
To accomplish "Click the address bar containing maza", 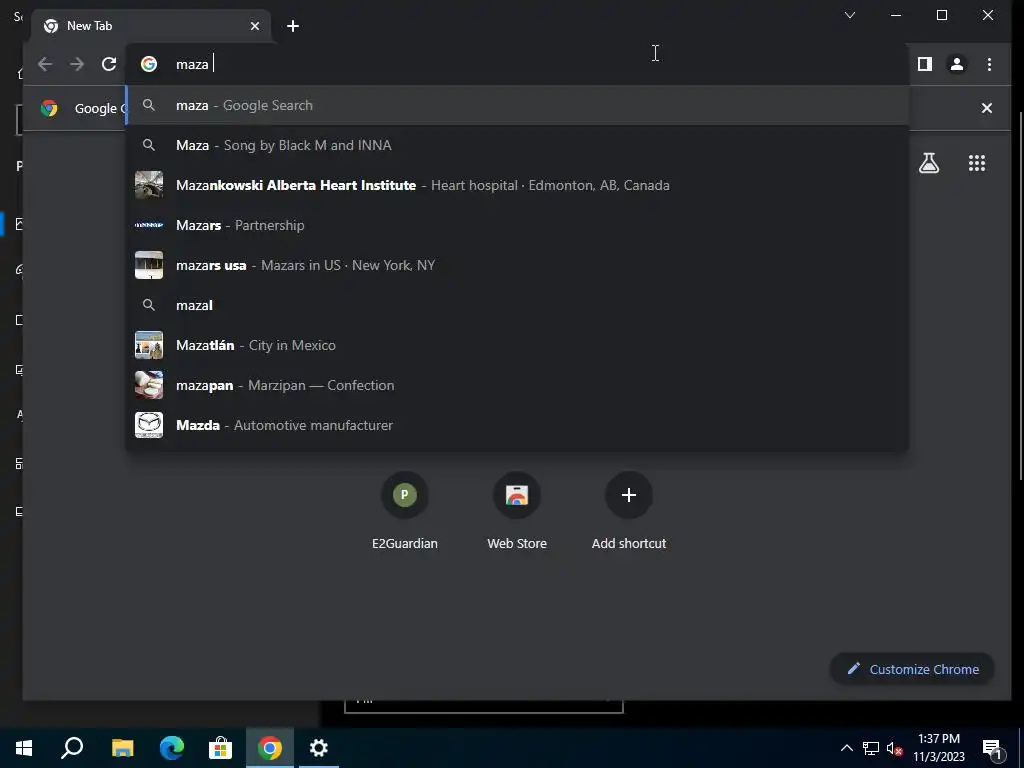I will (x=516, y=64).
